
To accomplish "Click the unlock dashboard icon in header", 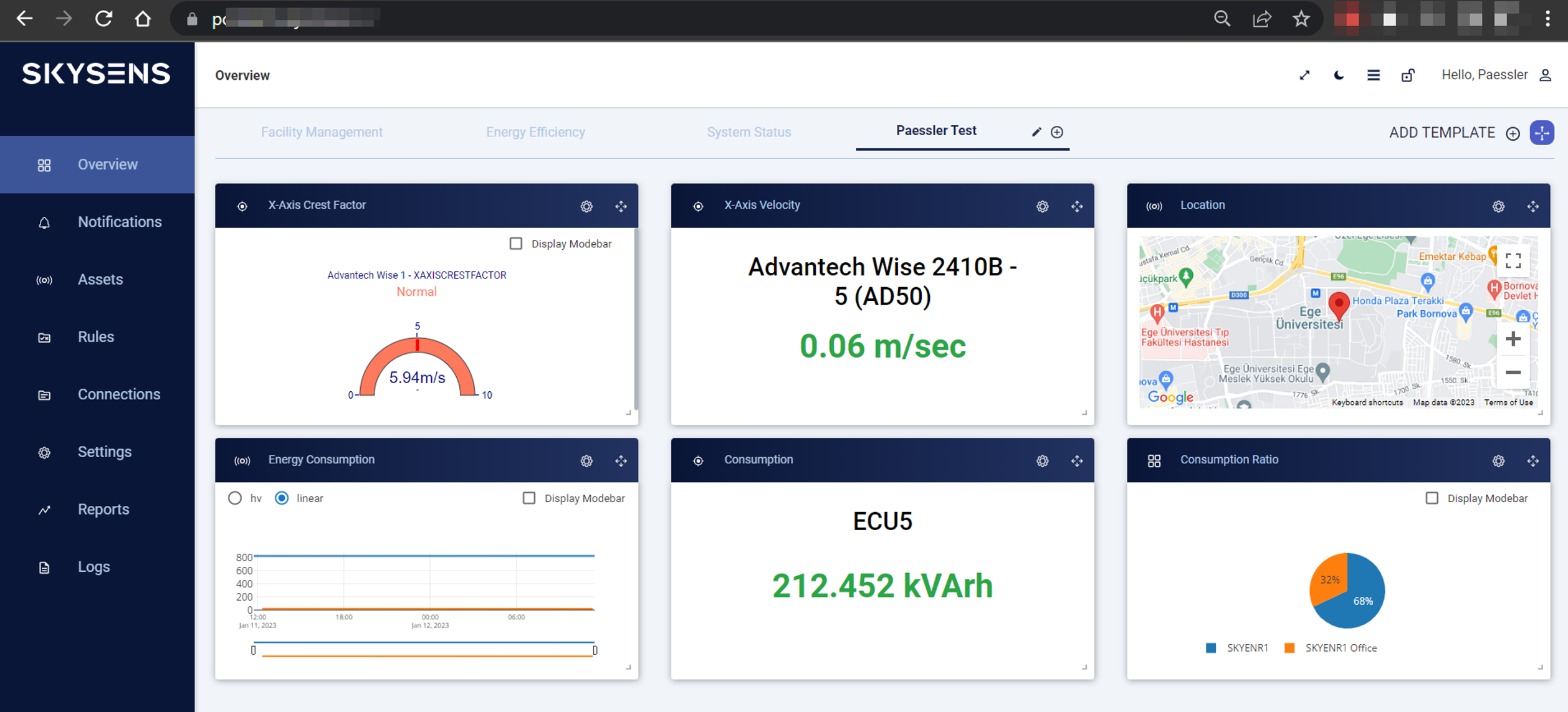I will [1408, 75].
